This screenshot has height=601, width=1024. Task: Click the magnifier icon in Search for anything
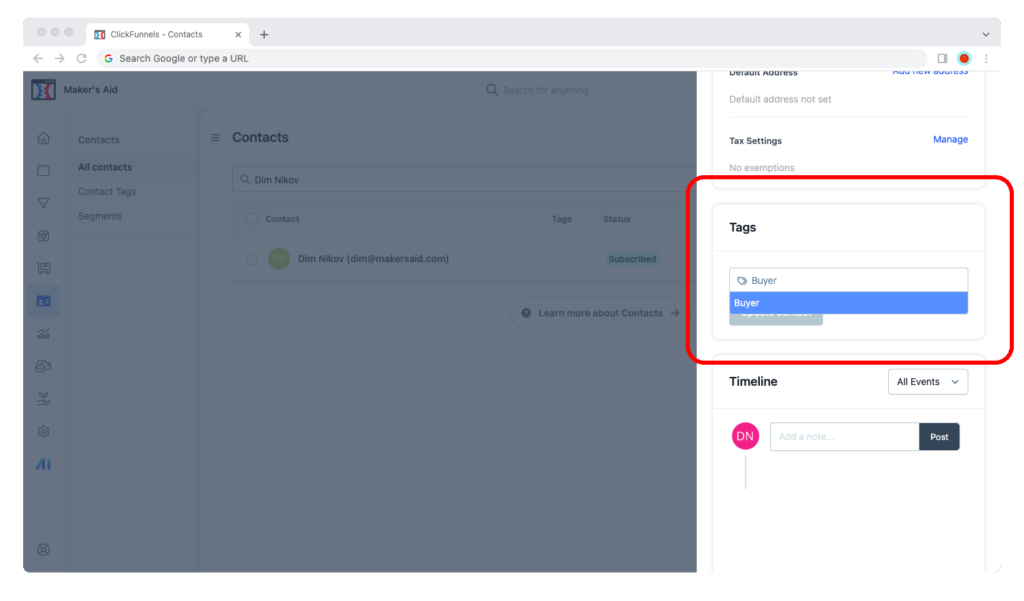(x=492, y=90)
